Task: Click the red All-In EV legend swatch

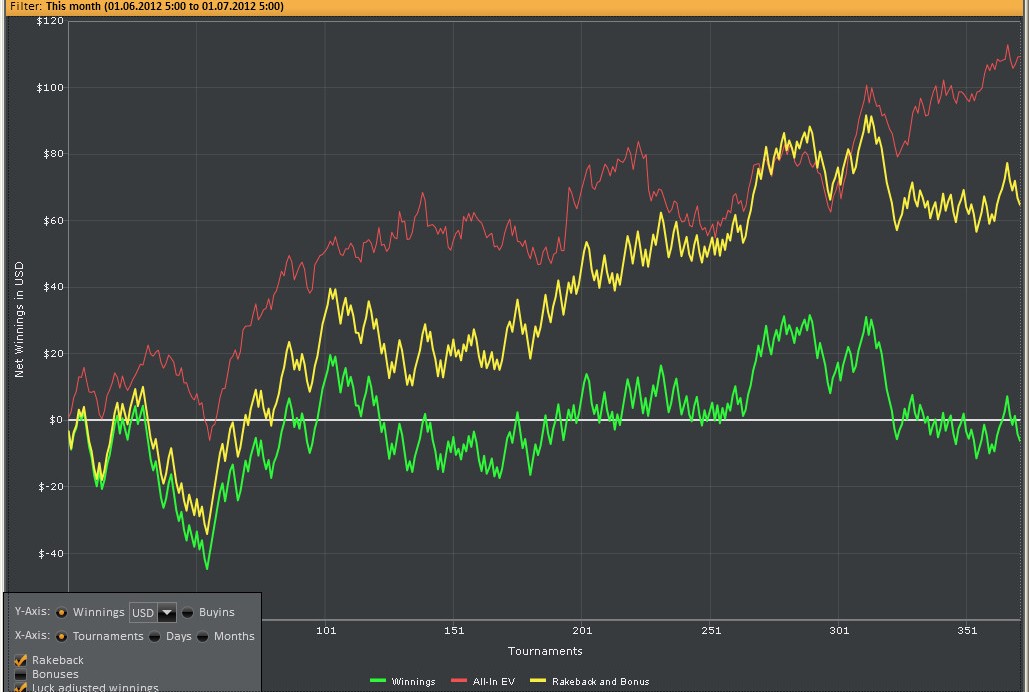Action: [459, 681]
